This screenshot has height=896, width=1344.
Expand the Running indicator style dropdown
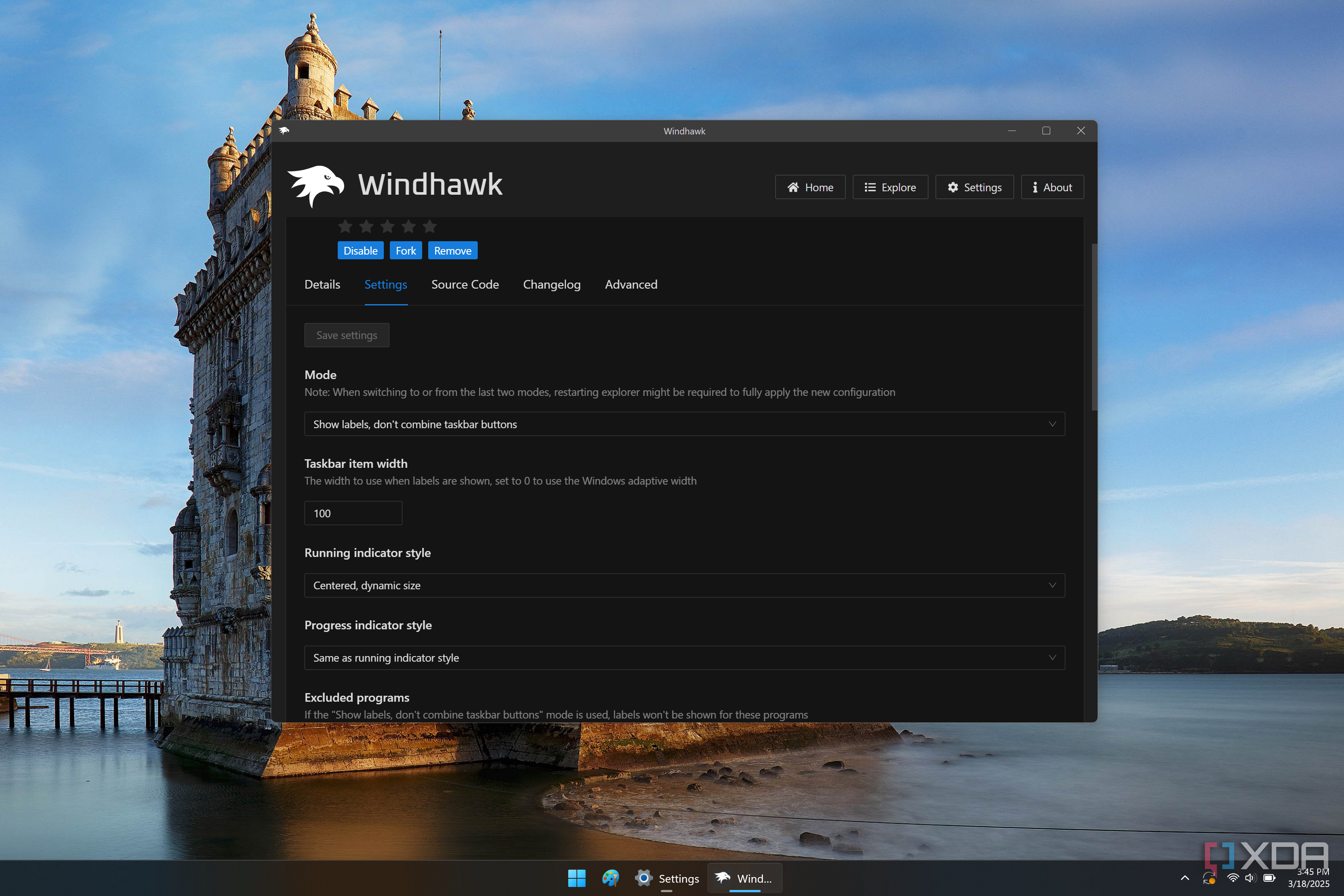point(684,585)
